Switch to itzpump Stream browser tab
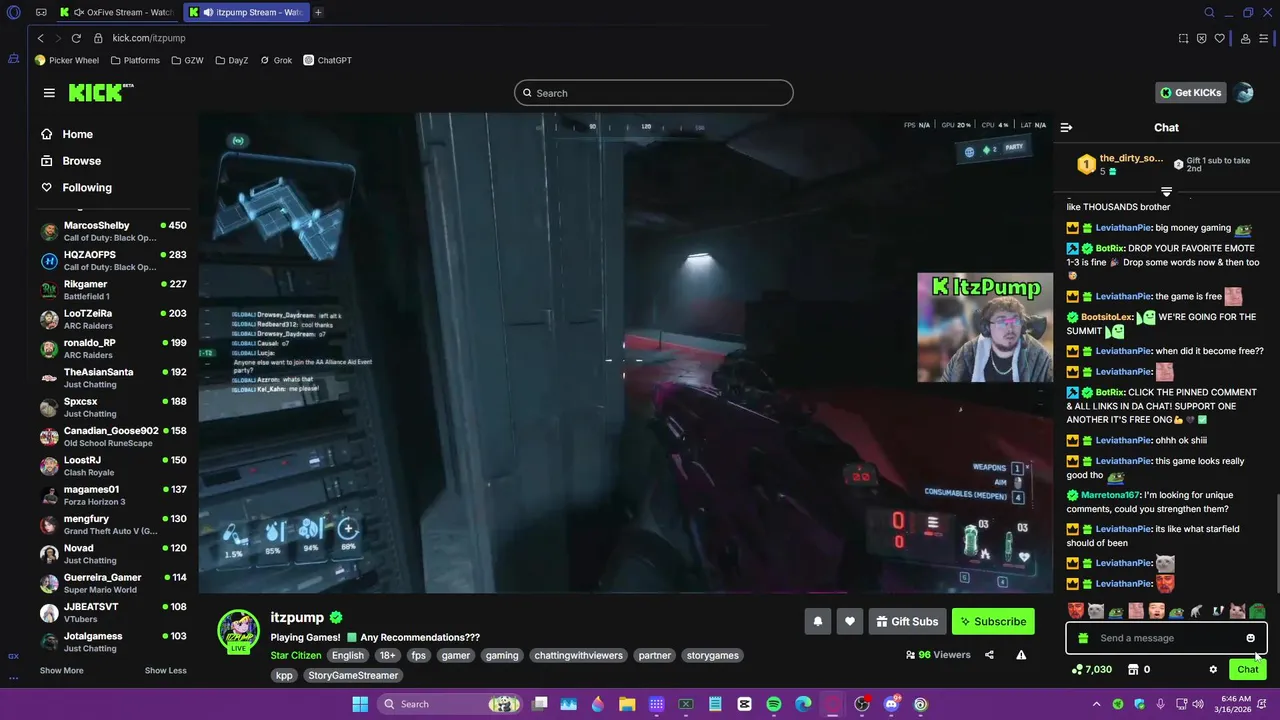The width and height of the screenshot is (1280, 720). (246, 12)
